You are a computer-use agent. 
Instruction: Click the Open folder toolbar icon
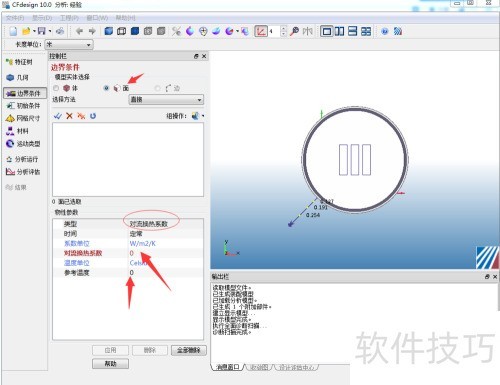coord(26,31)
